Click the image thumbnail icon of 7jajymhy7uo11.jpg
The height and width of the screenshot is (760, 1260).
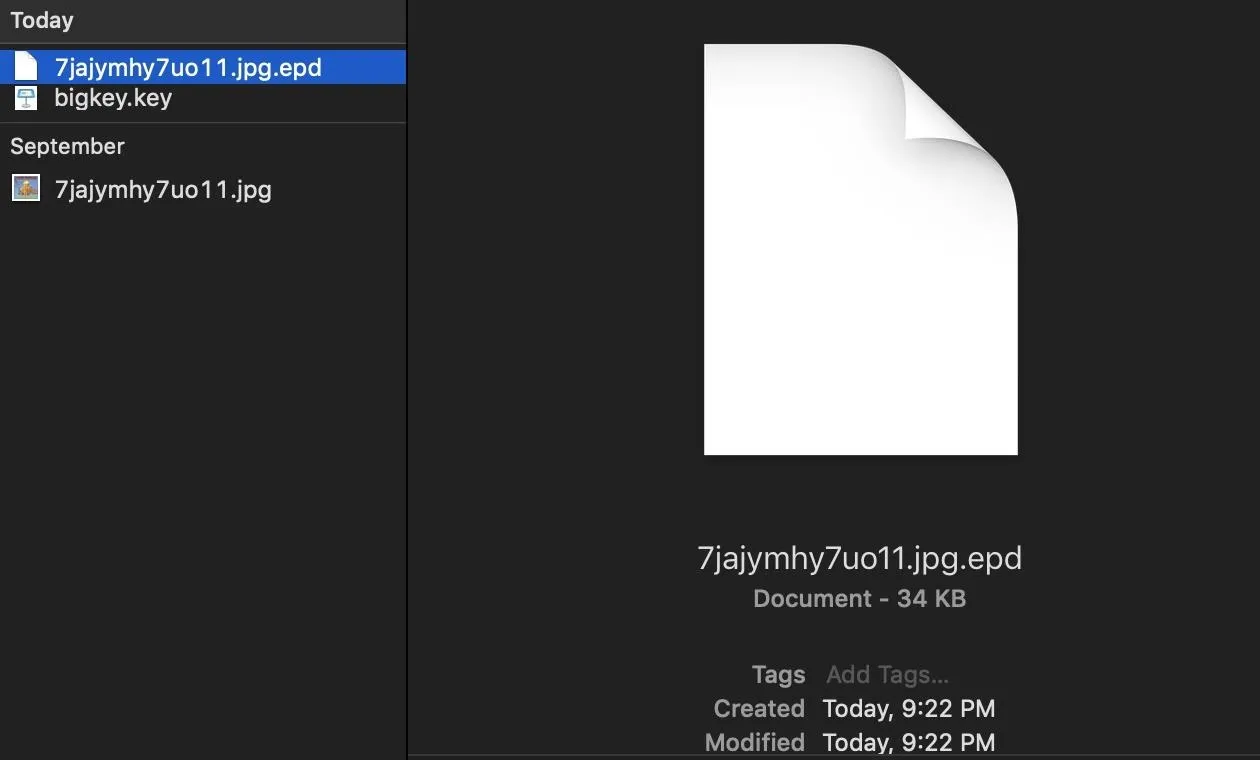click(x=26, y=188)
